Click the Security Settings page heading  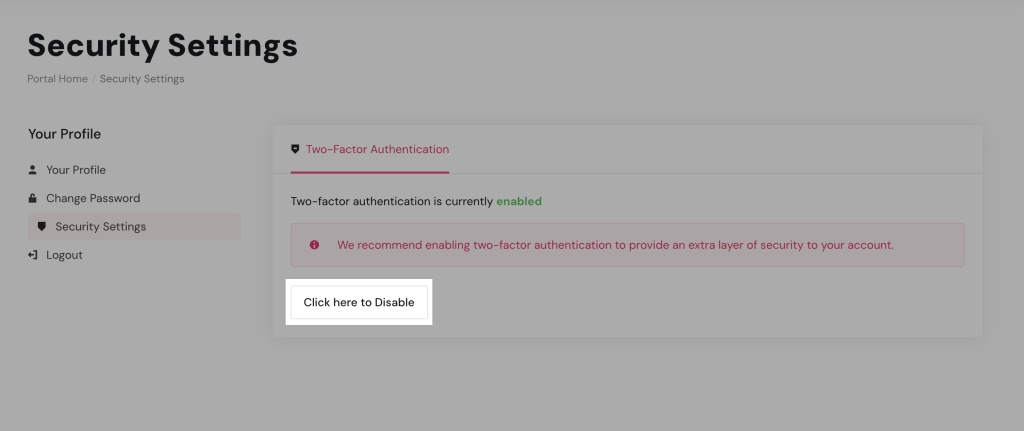pos(162,45)
